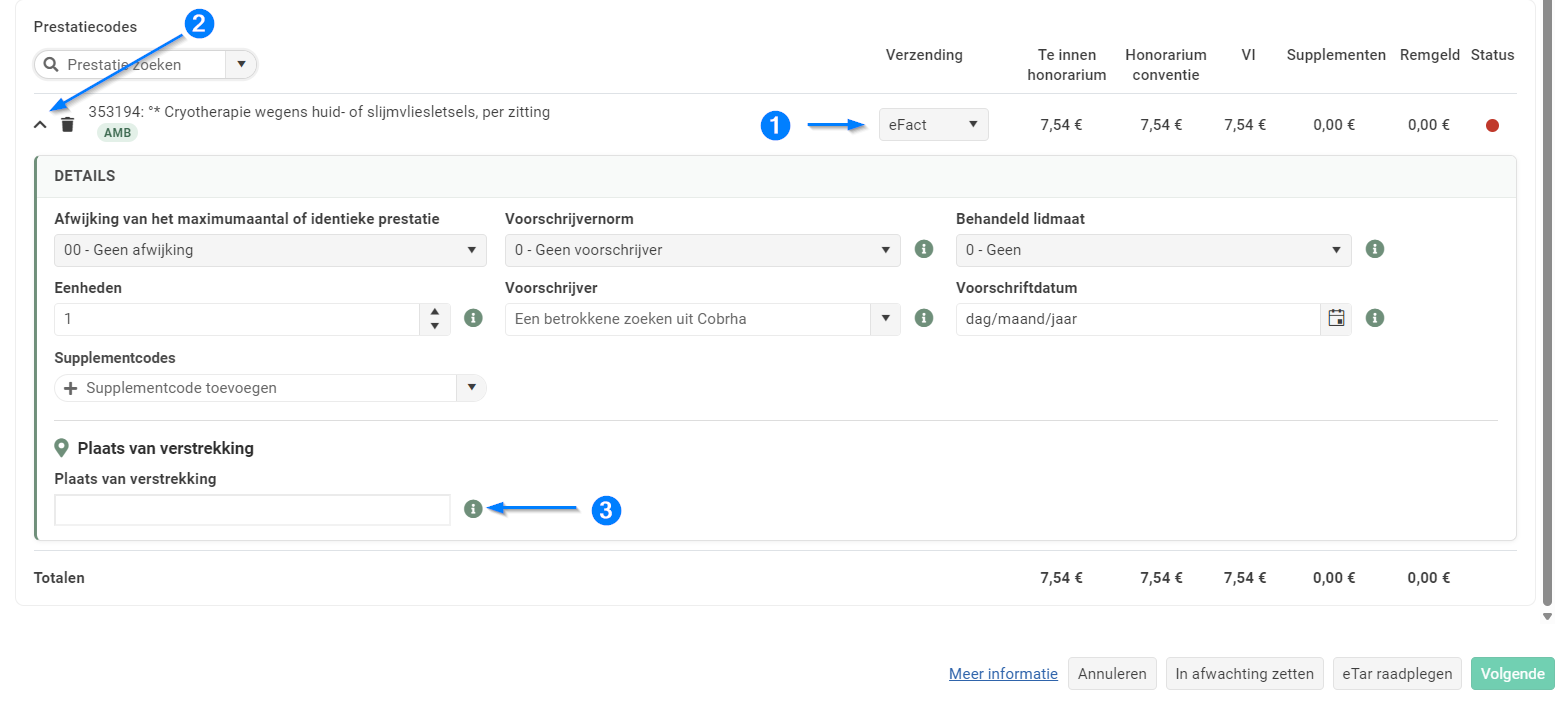Decrease Eenheden with the down arrow

pyautogui.click(x=434, y=327)
